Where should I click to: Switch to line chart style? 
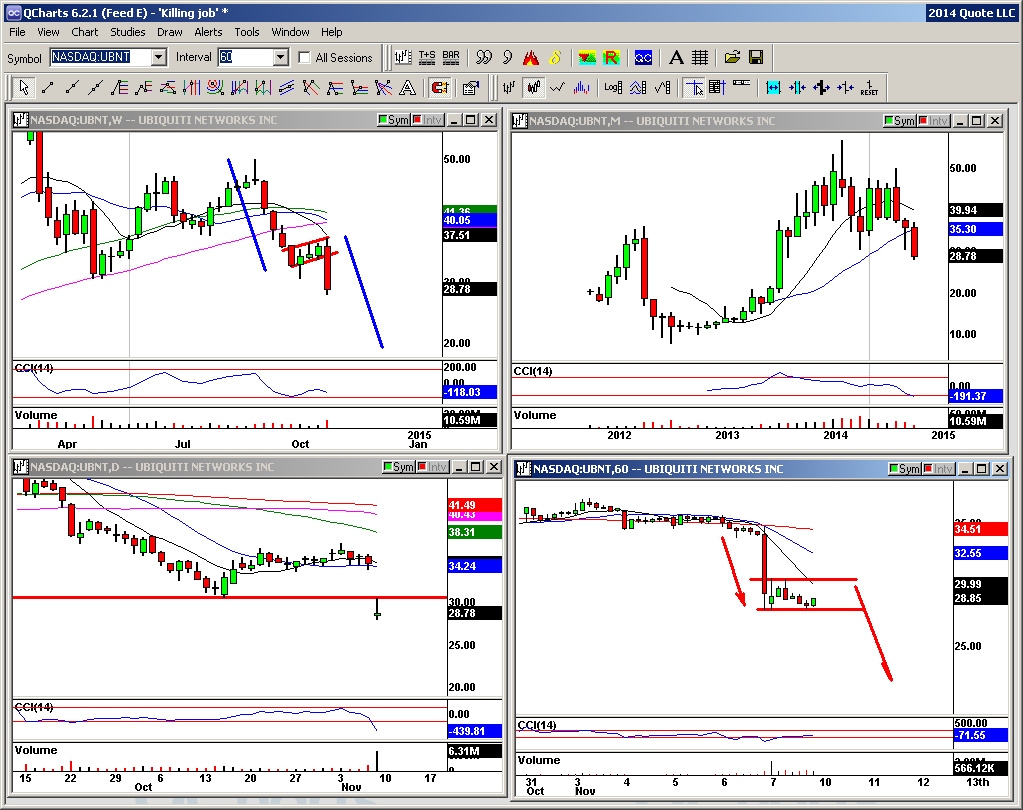coord(557,87)
